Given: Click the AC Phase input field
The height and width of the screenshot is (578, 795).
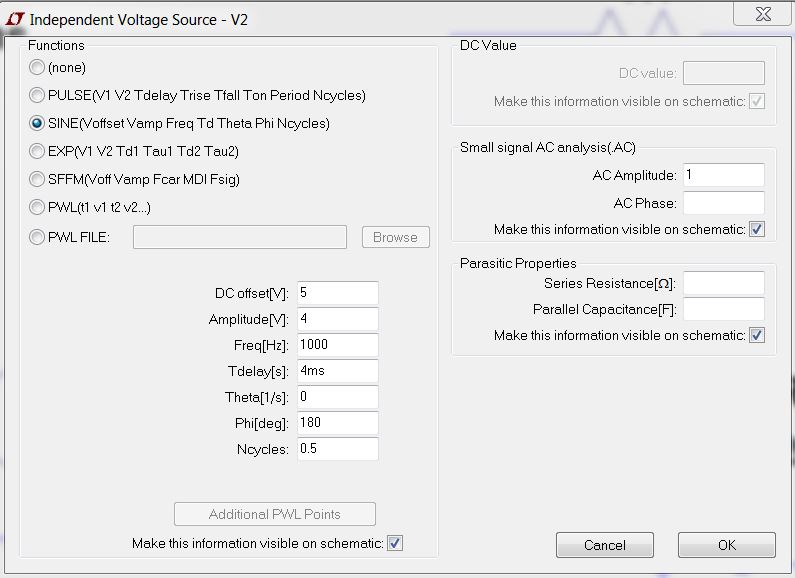Looking at the screenshot, I should pos(724,203).
